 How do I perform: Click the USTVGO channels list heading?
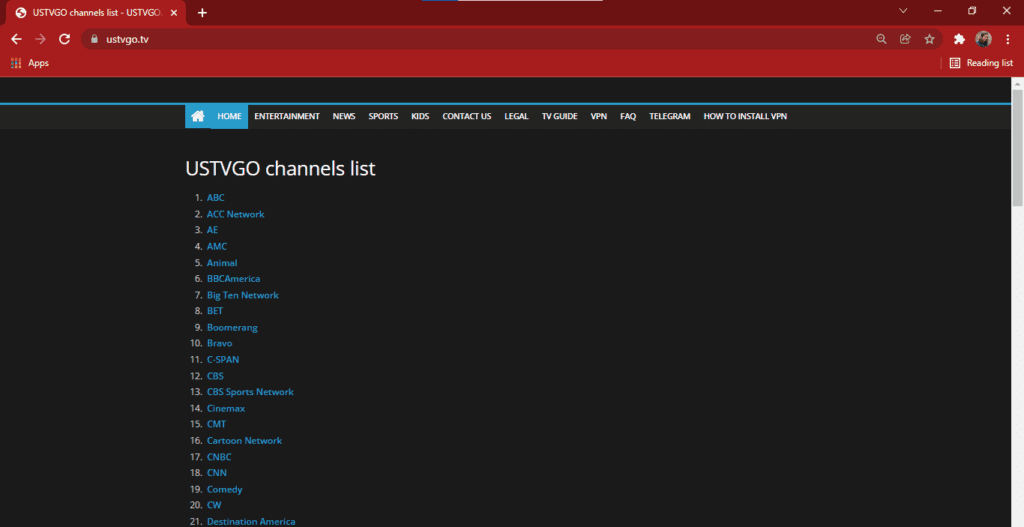coord(280,168)
